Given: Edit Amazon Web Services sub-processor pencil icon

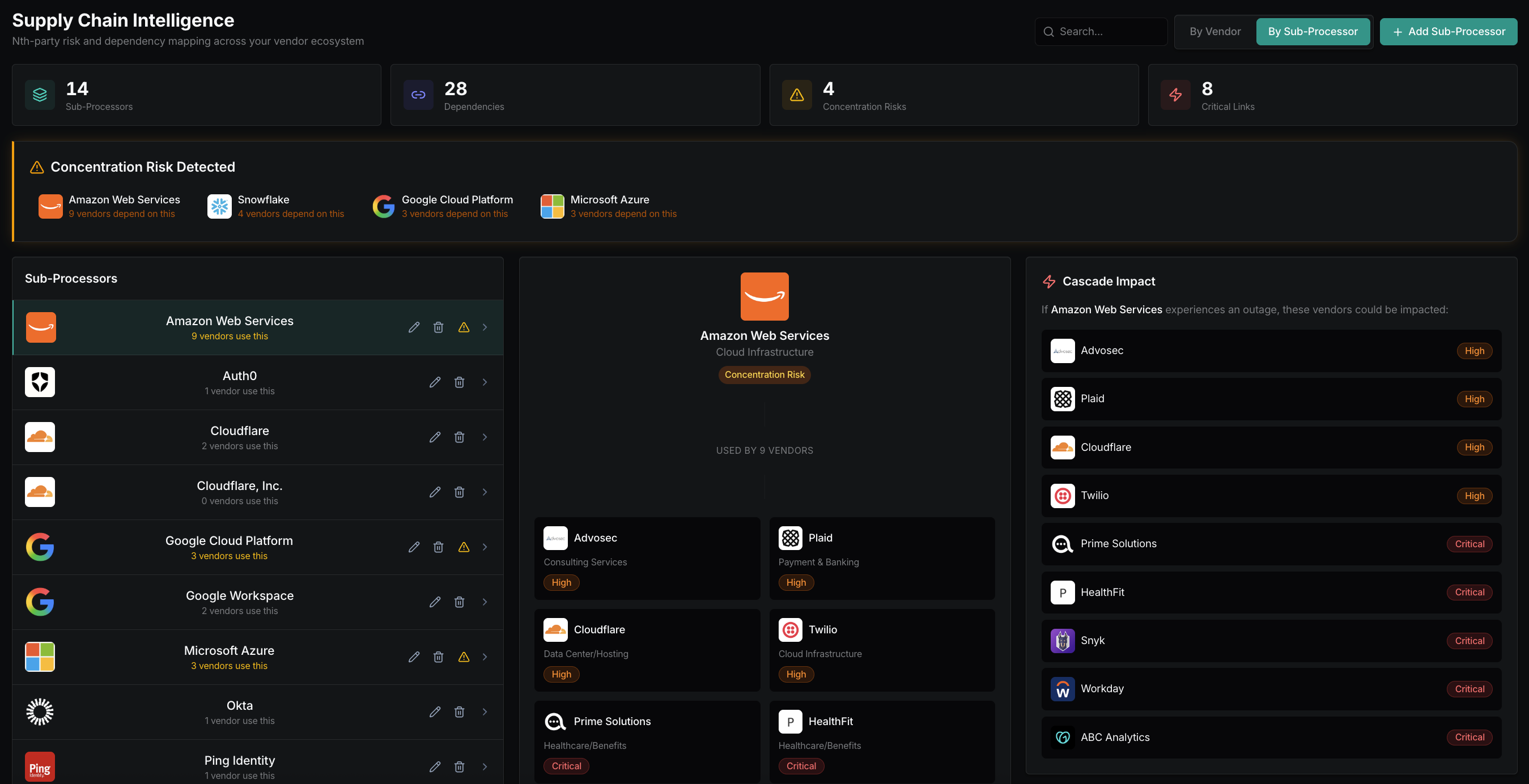Looking at the screenshot, I should pyautogui.click(x=414, y=327).
